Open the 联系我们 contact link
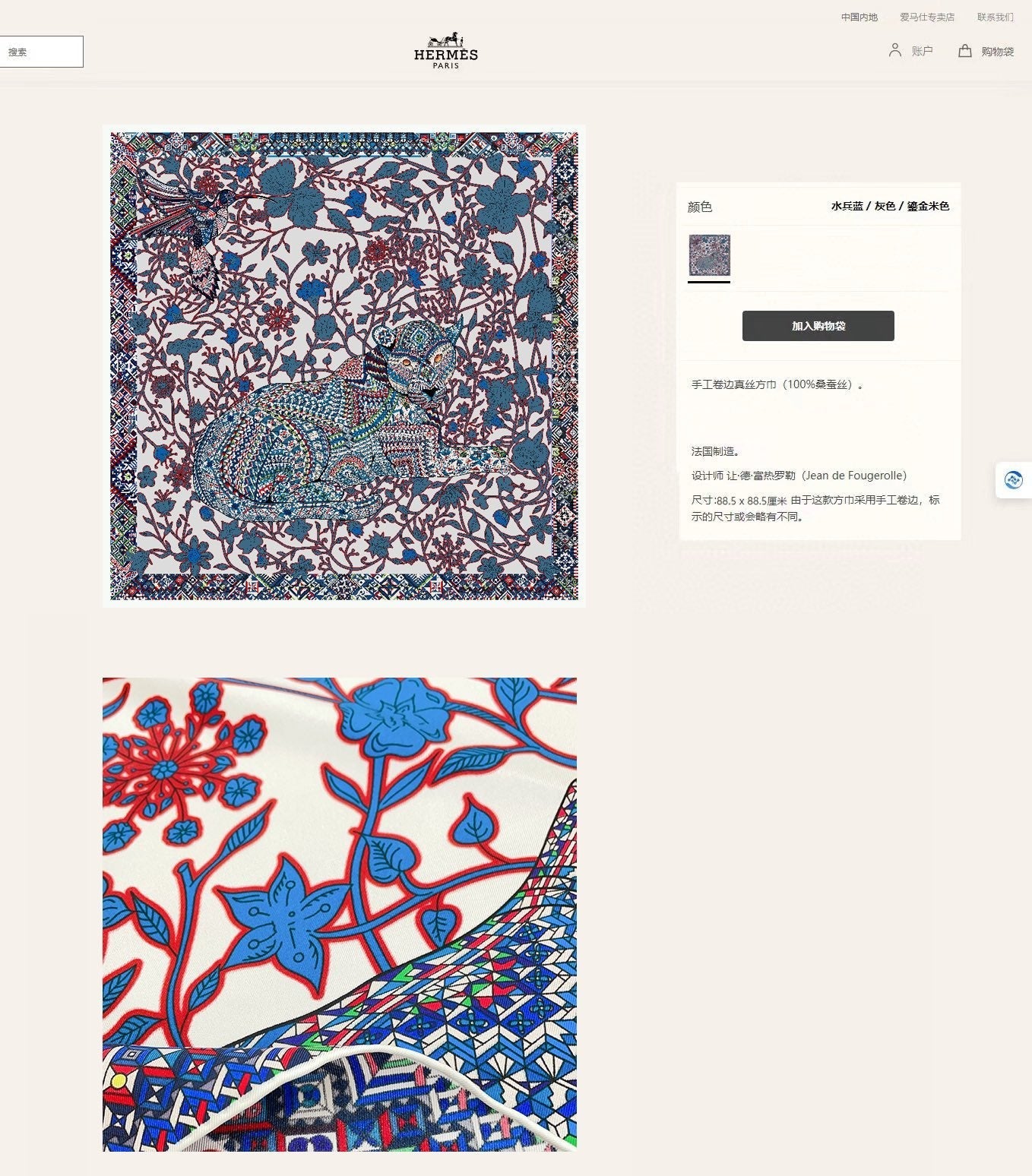This screenshot has width=1032, height=1176. click(996, 17)
